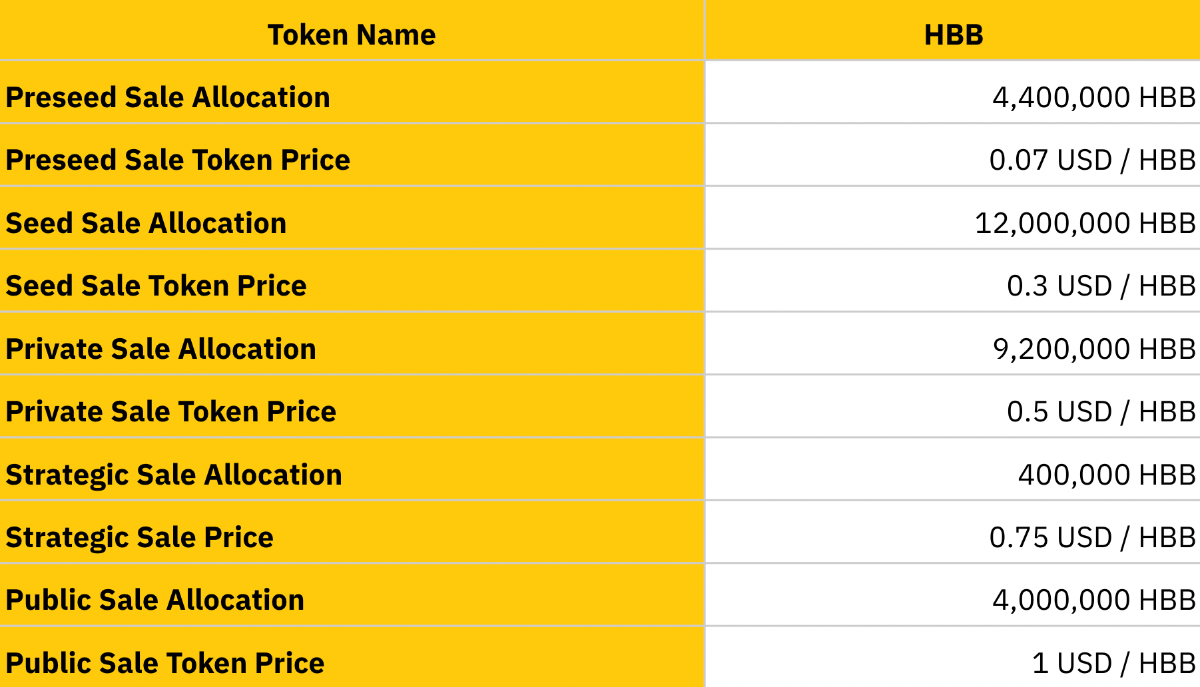Click the Token Name header cell
This screenshot has width=1200, height=687.
[352, 30]
